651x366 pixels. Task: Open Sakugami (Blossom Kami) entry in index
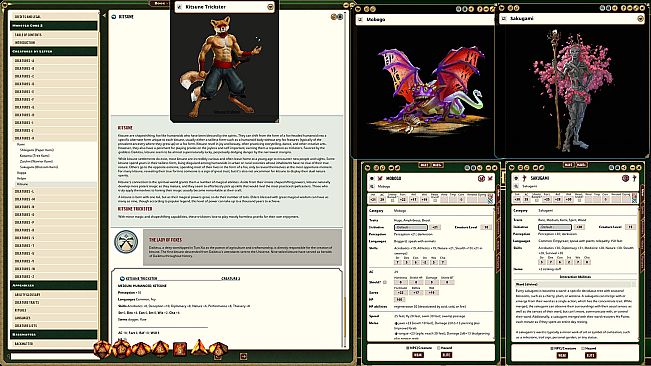[x=39, y=167]
